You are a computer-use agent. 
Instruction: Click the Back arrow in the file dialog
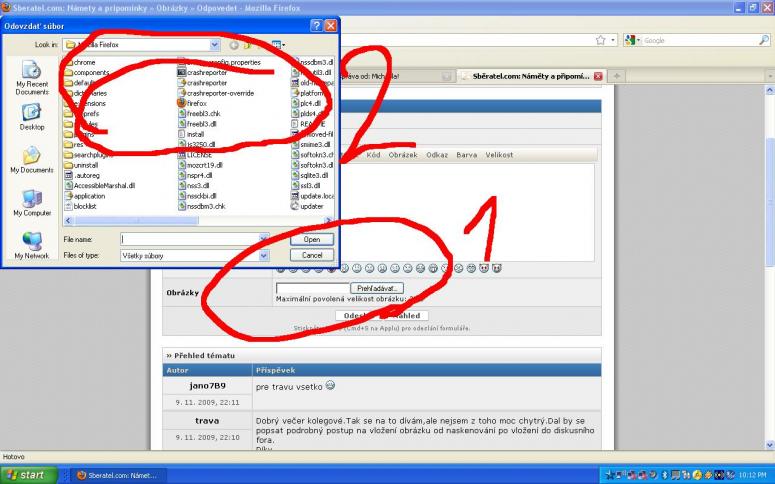coord(233,45)
